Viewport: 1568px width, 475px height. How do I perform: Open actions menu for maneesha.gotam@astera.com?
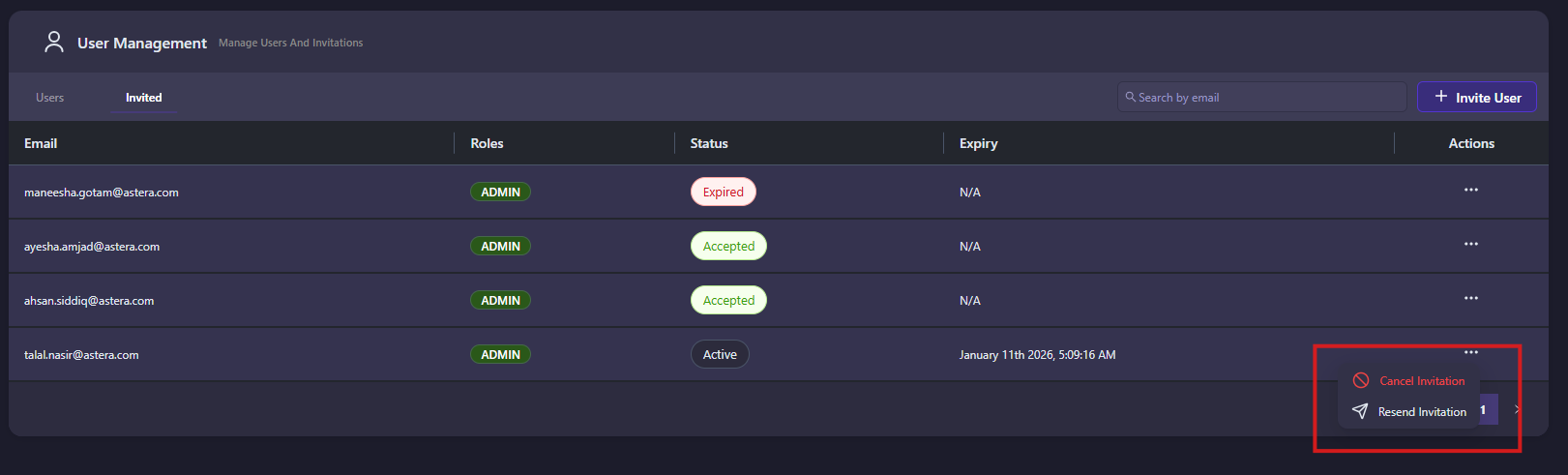(x=1470, y=191)
